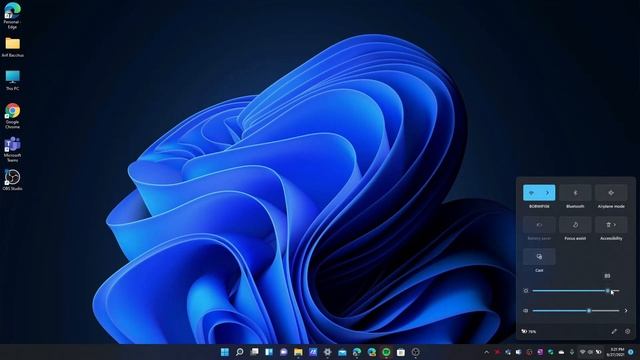Toggle Wi-Fi off in quick settings
This screenshot has height=360, width=640.
[531, 193]
